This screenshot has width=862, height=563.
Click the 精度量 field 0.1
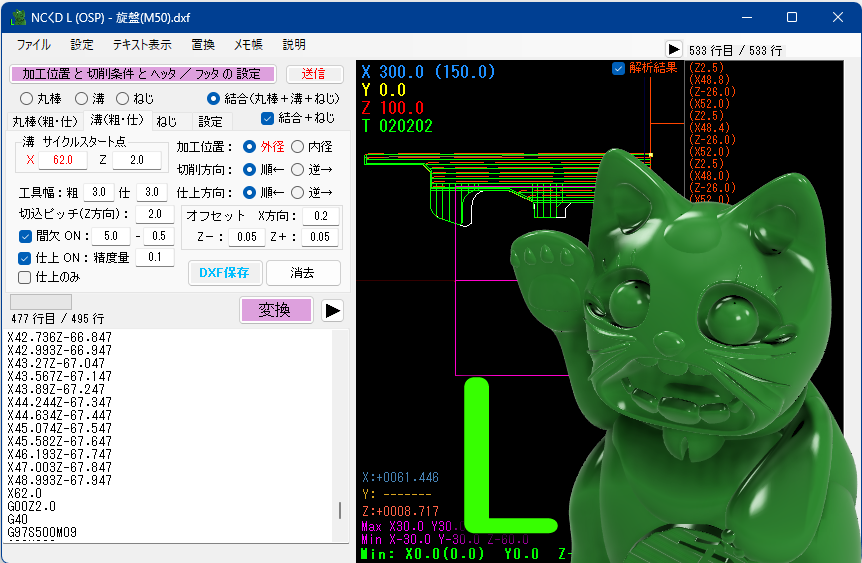coord(154,257)
